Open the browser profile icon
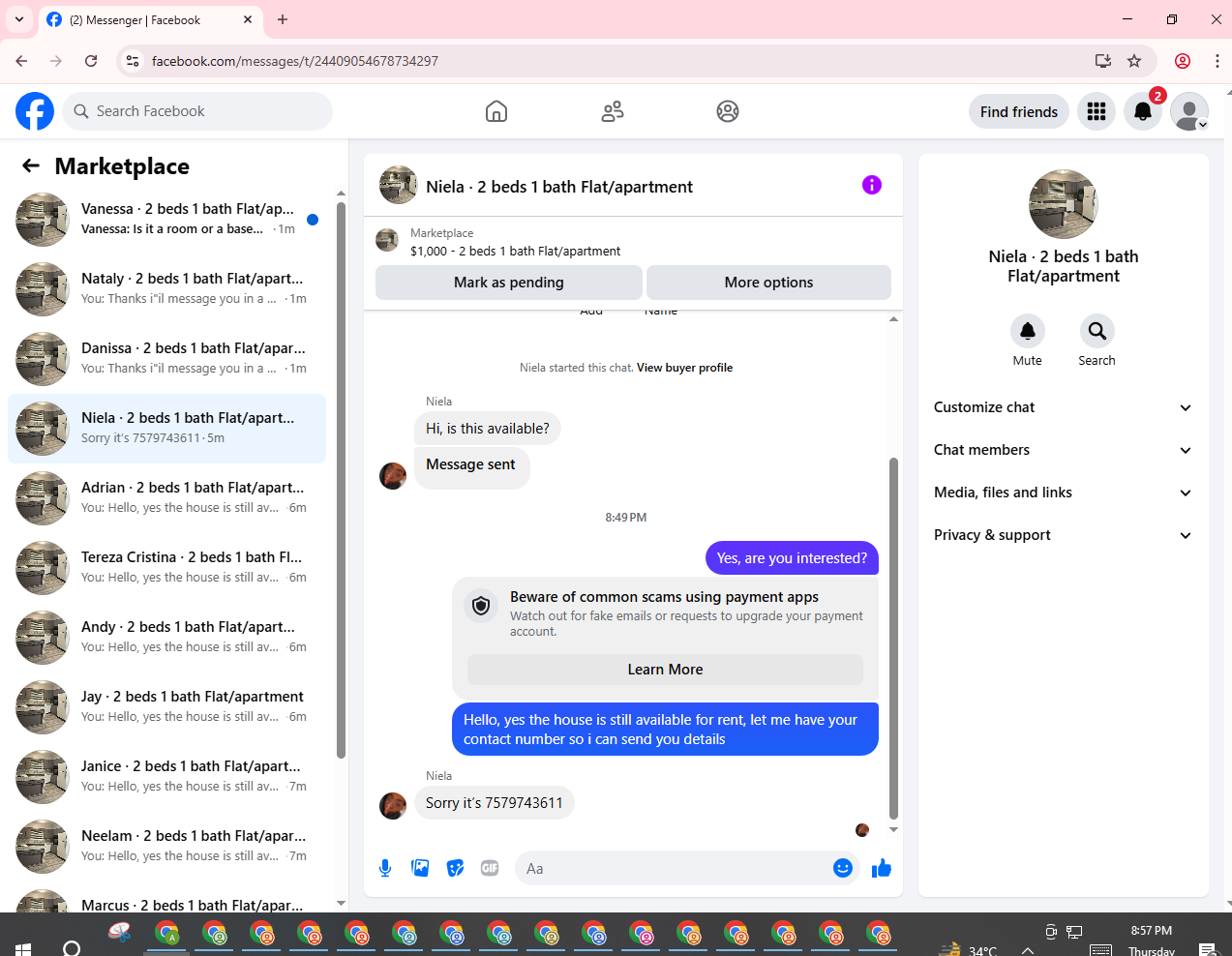 pyautogui.click(x=1183, y=61)
